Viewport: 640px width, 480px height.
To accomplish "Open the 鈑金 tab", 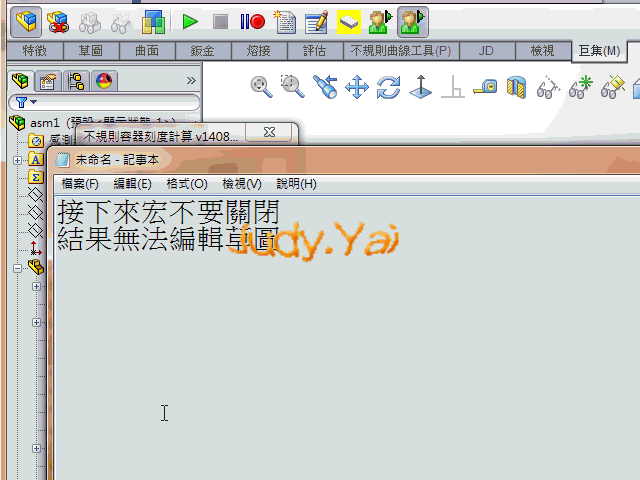I will 203,51.
